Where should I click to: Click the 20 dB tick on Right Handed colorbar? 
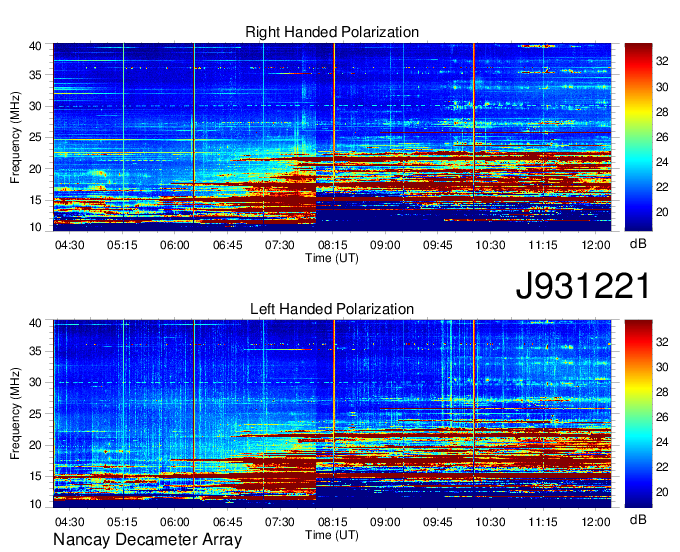[662, 212]
